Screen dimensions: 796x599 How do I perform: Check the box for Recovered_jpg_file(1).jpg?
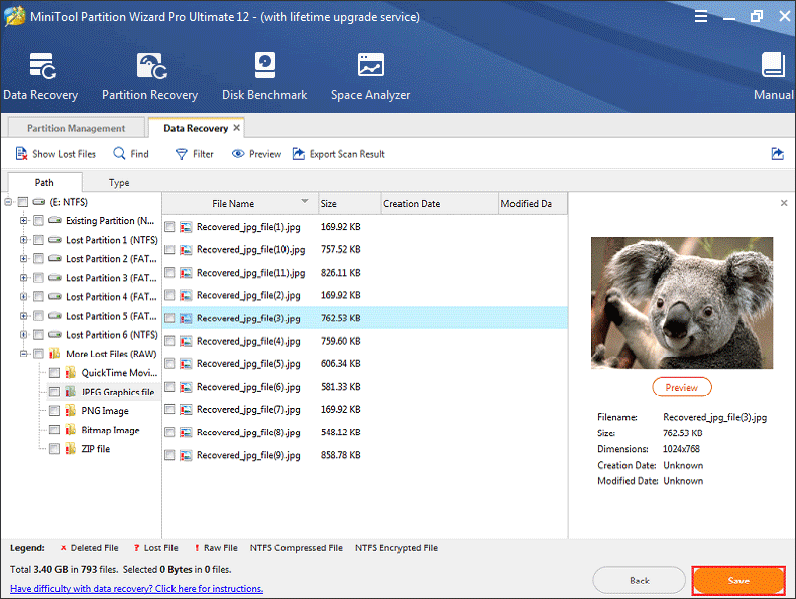click(170, 227)
